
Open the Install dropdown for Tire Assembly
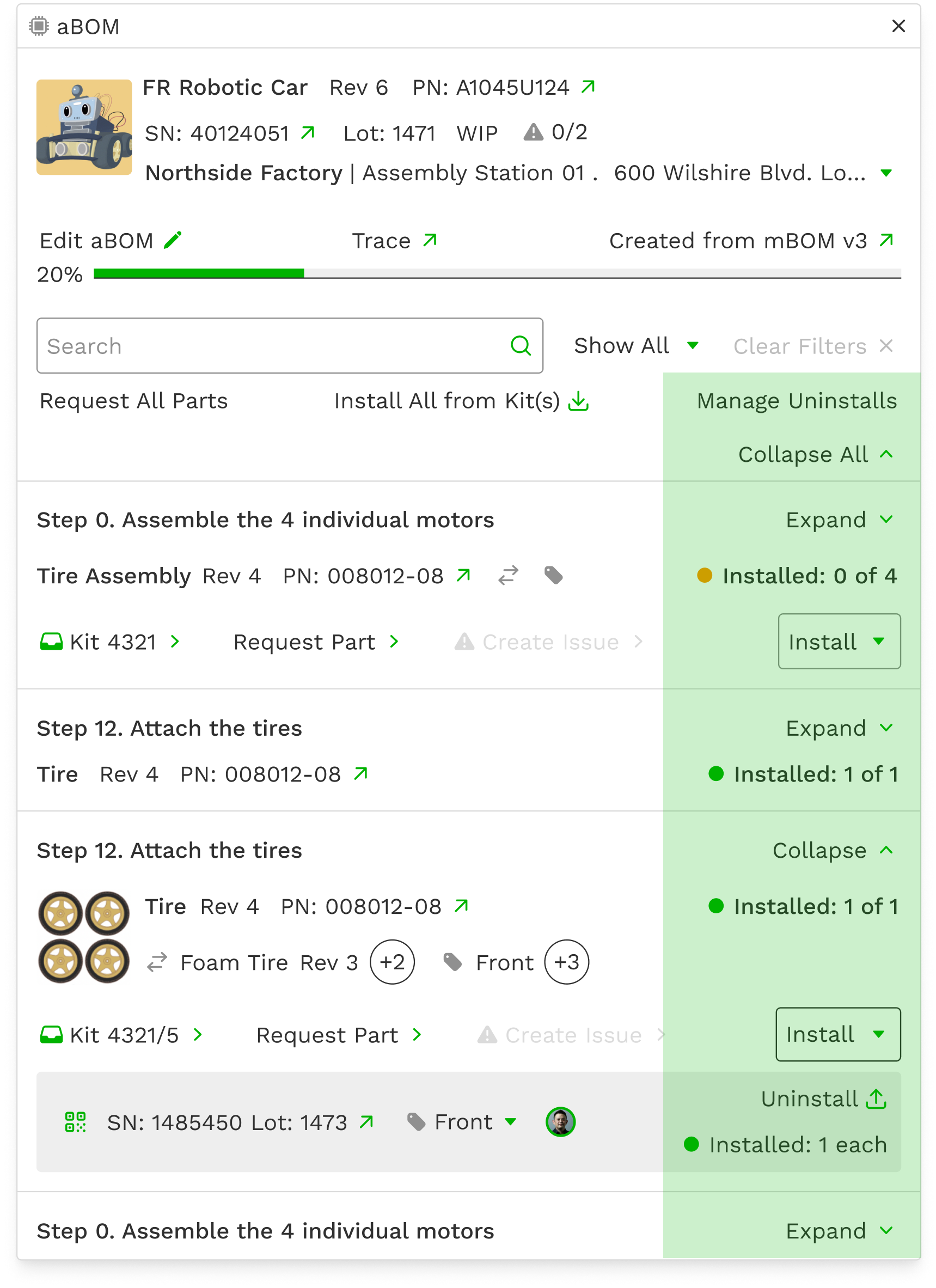(x=840, y=641)
